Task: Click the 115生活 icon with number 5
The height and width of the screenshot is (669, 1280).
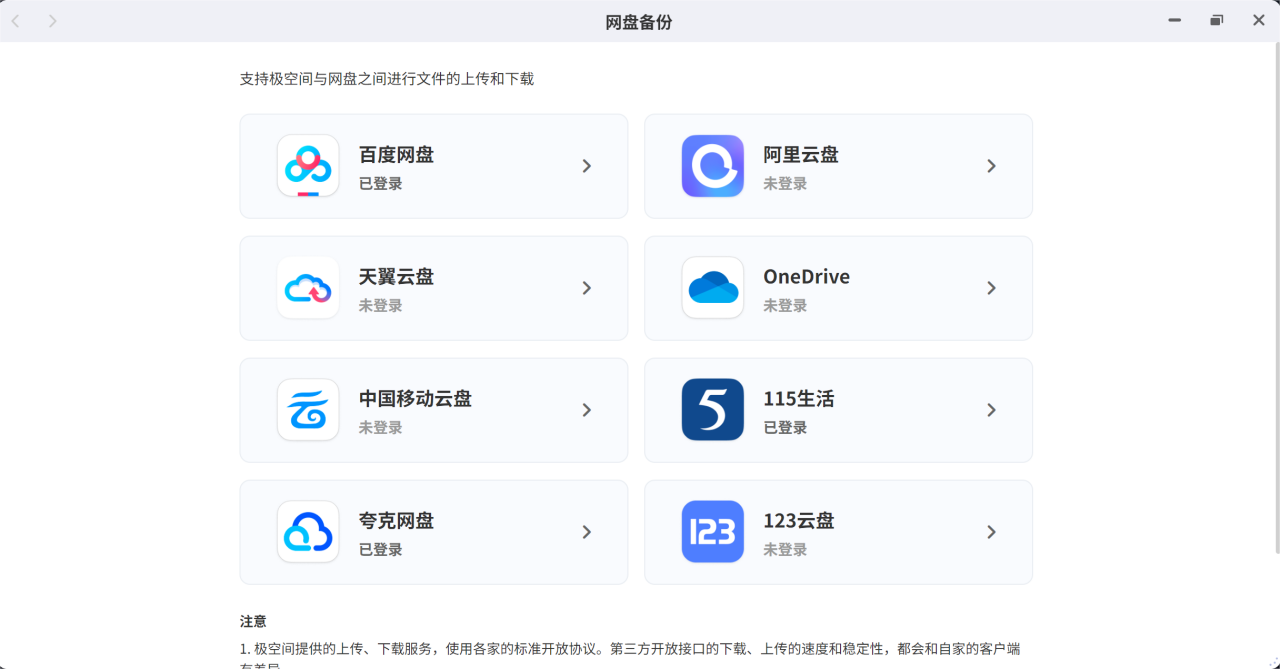Action: tap(712, 410)
